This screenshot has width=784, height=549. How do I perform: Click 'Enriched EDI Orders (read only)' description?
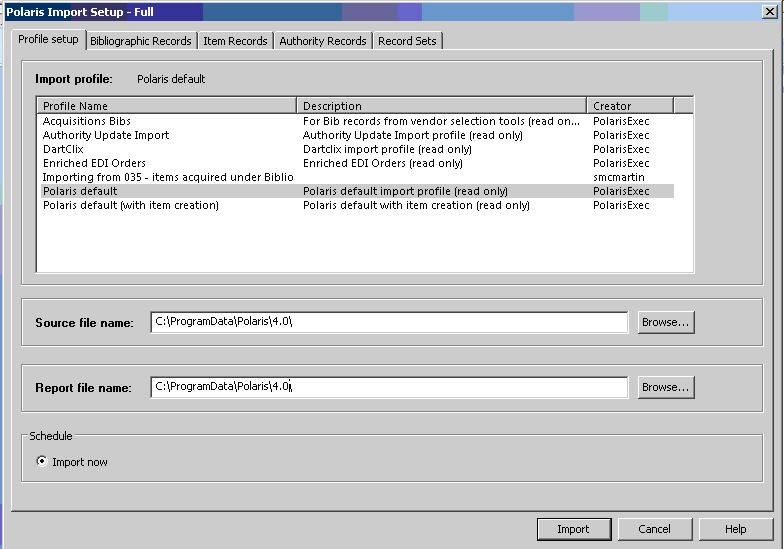coord(382,163)
